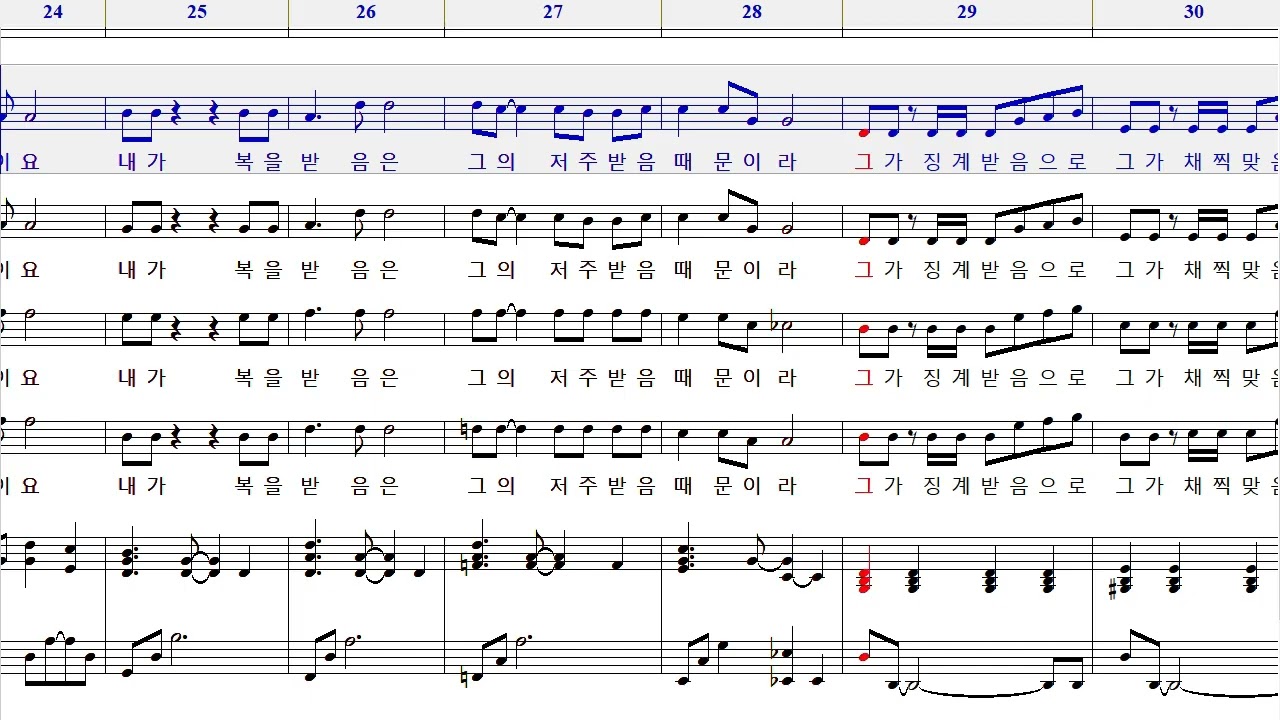The width and height of the screenshot is (1280, 720).
Task: Jump to measure 26 marker
Action: coord(366,12)
